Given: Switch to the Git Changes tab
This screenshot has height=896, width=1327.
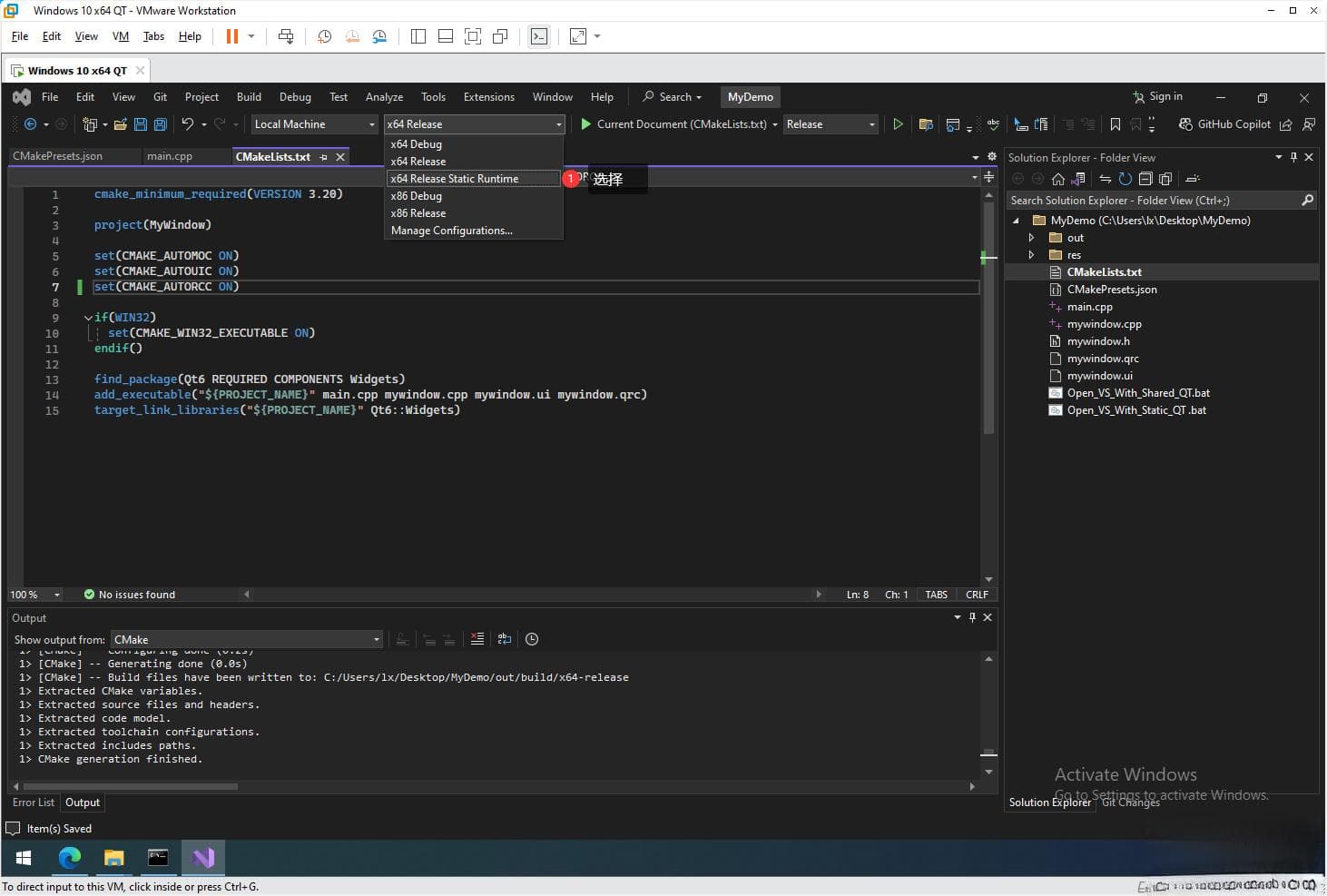Looking at the screenshot, I should 1131,802.
